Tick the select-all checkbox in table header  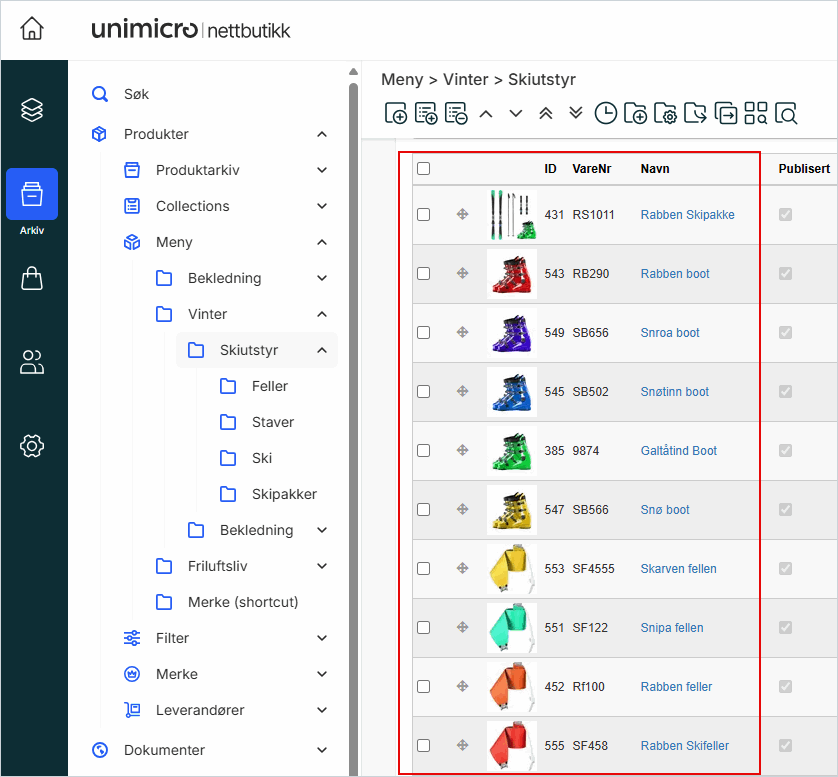[424, 169]
